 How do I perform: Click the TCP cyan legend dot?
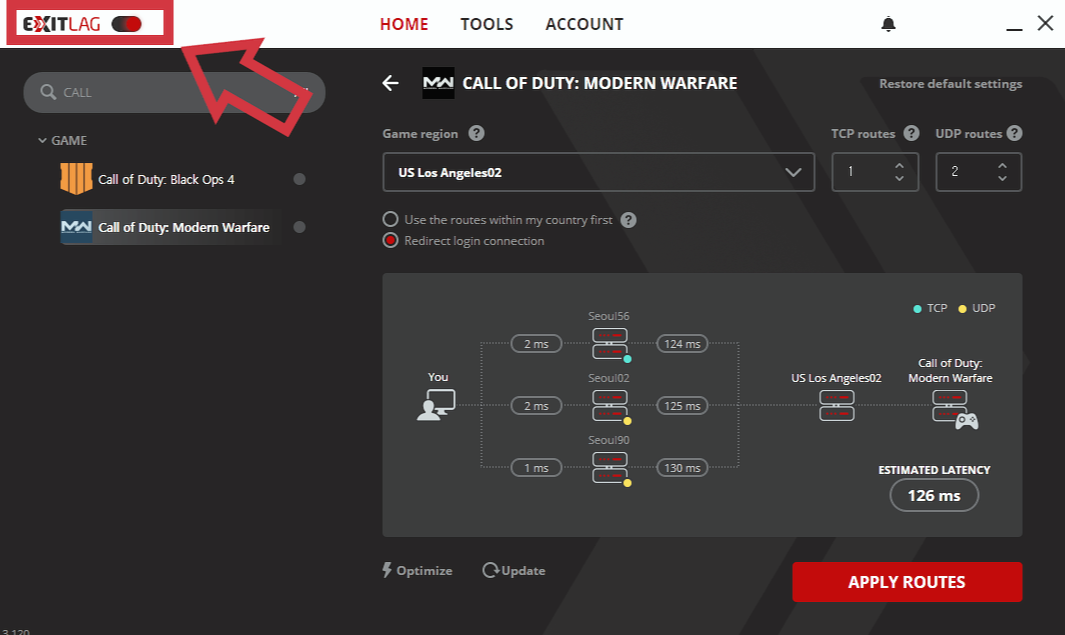point(918,309)
